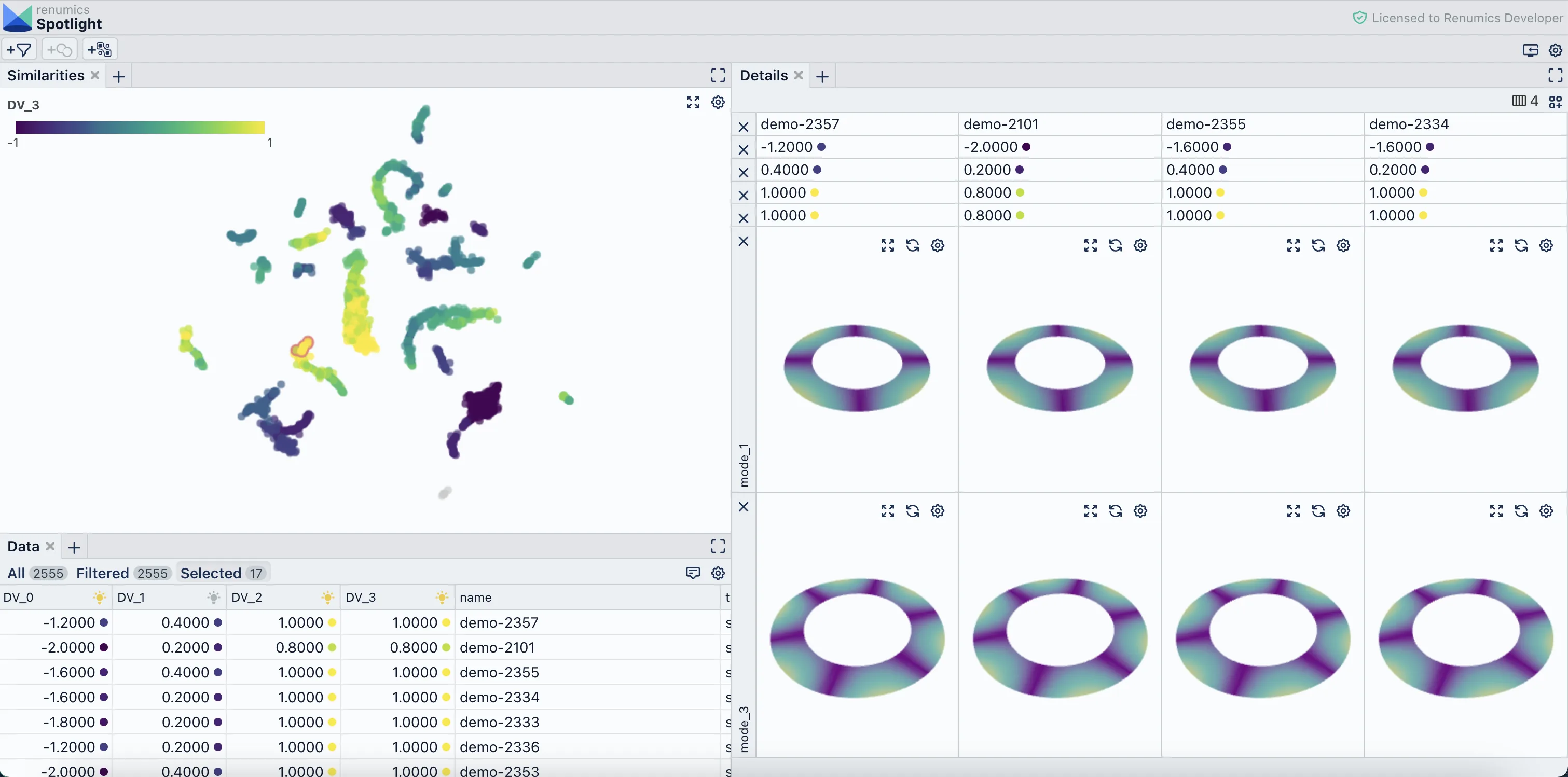Click the add filter icon in toolbar
Viewport: 1568px width, 777px height.
pos(19,49)
